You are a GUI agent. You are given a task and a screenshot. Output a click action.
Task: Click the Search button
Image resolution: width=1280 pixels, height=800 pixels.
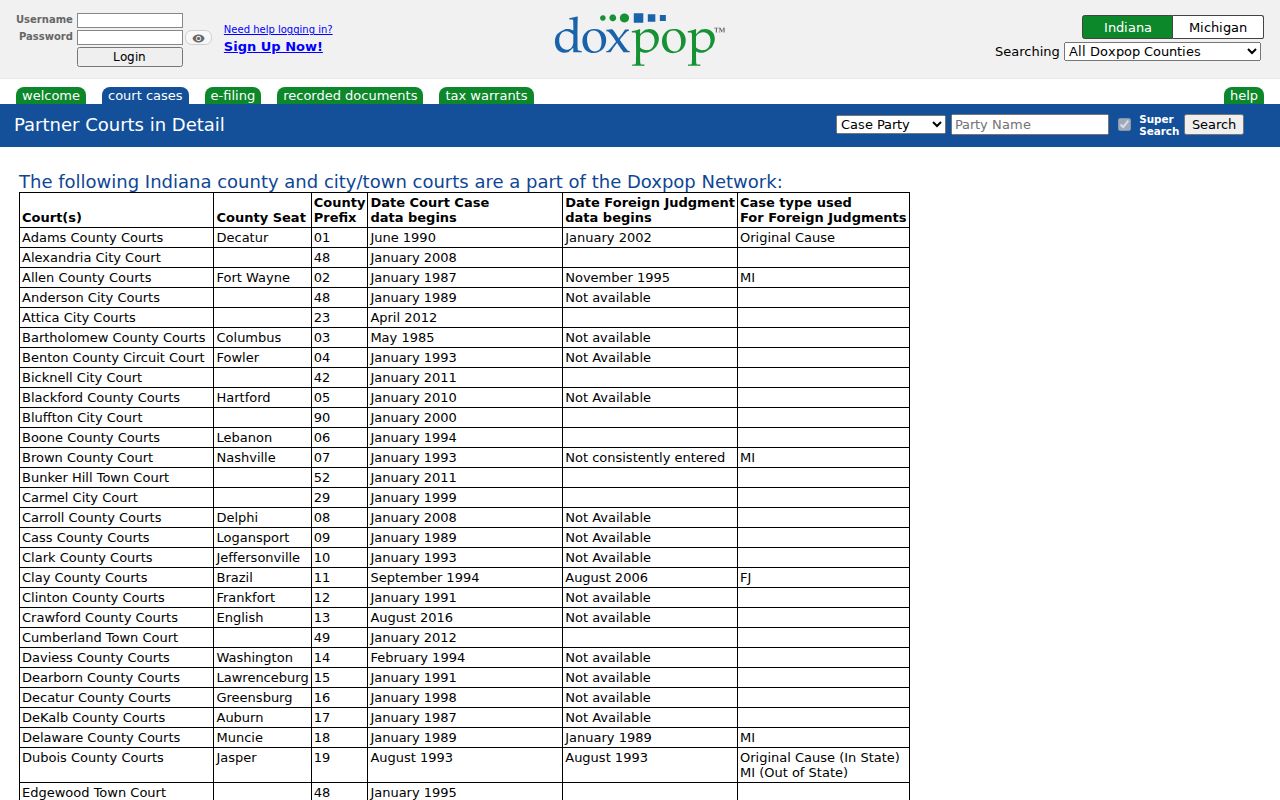click(1214, 125)
